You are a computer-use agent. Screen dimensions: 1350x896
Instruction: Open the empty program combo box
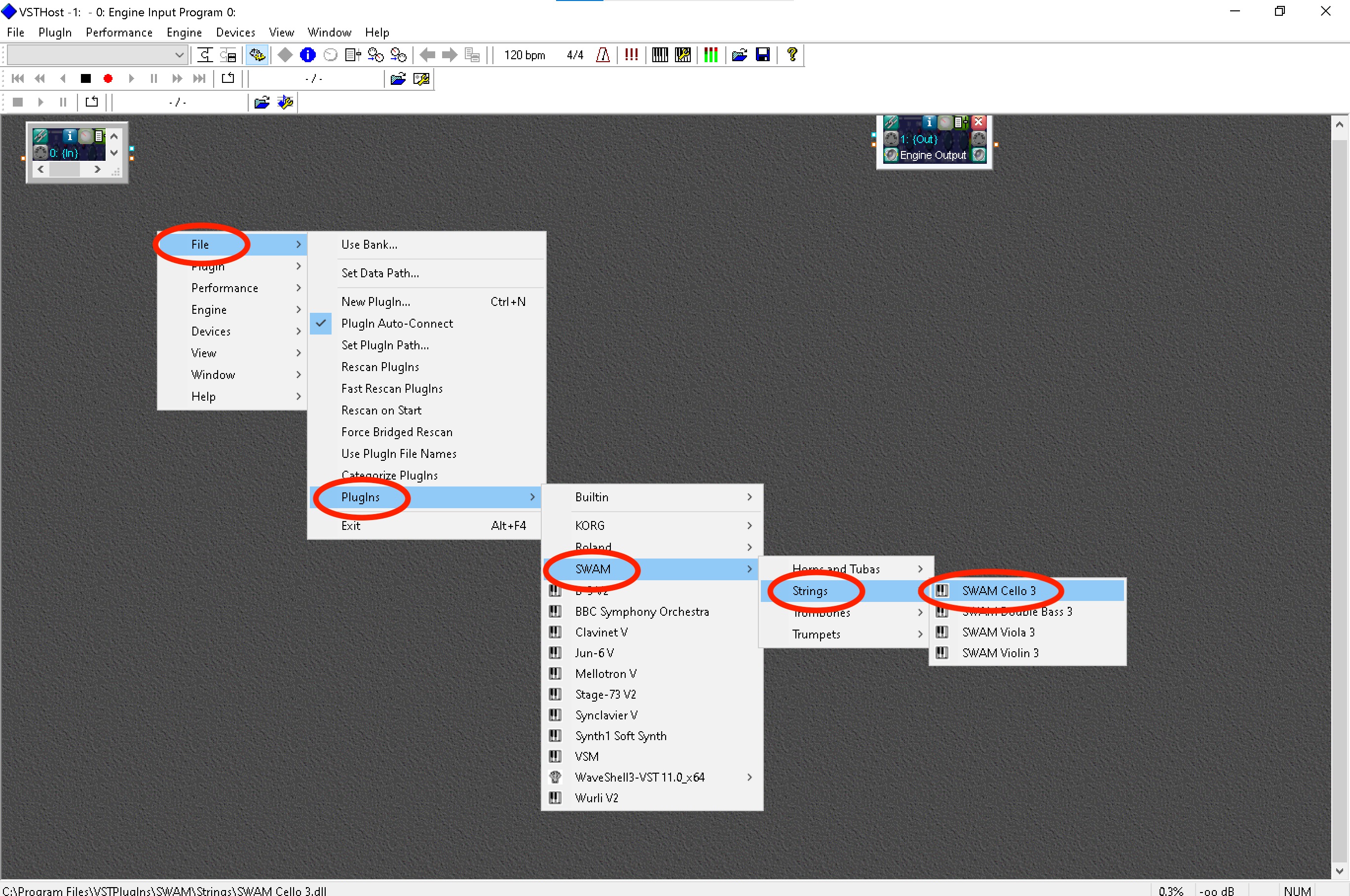(x=96, y=55)
